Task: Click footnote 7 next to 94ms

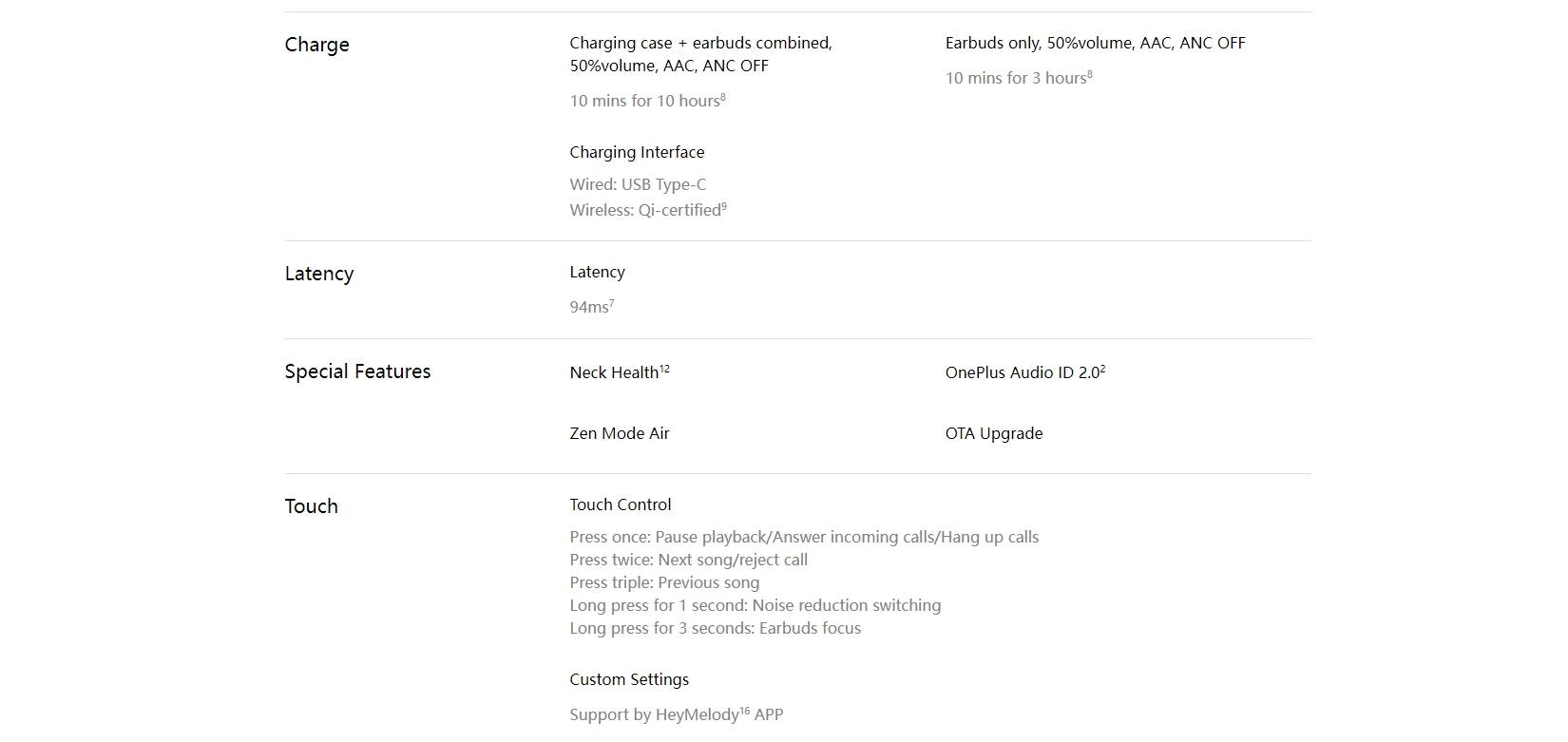Action: point(611,303)
